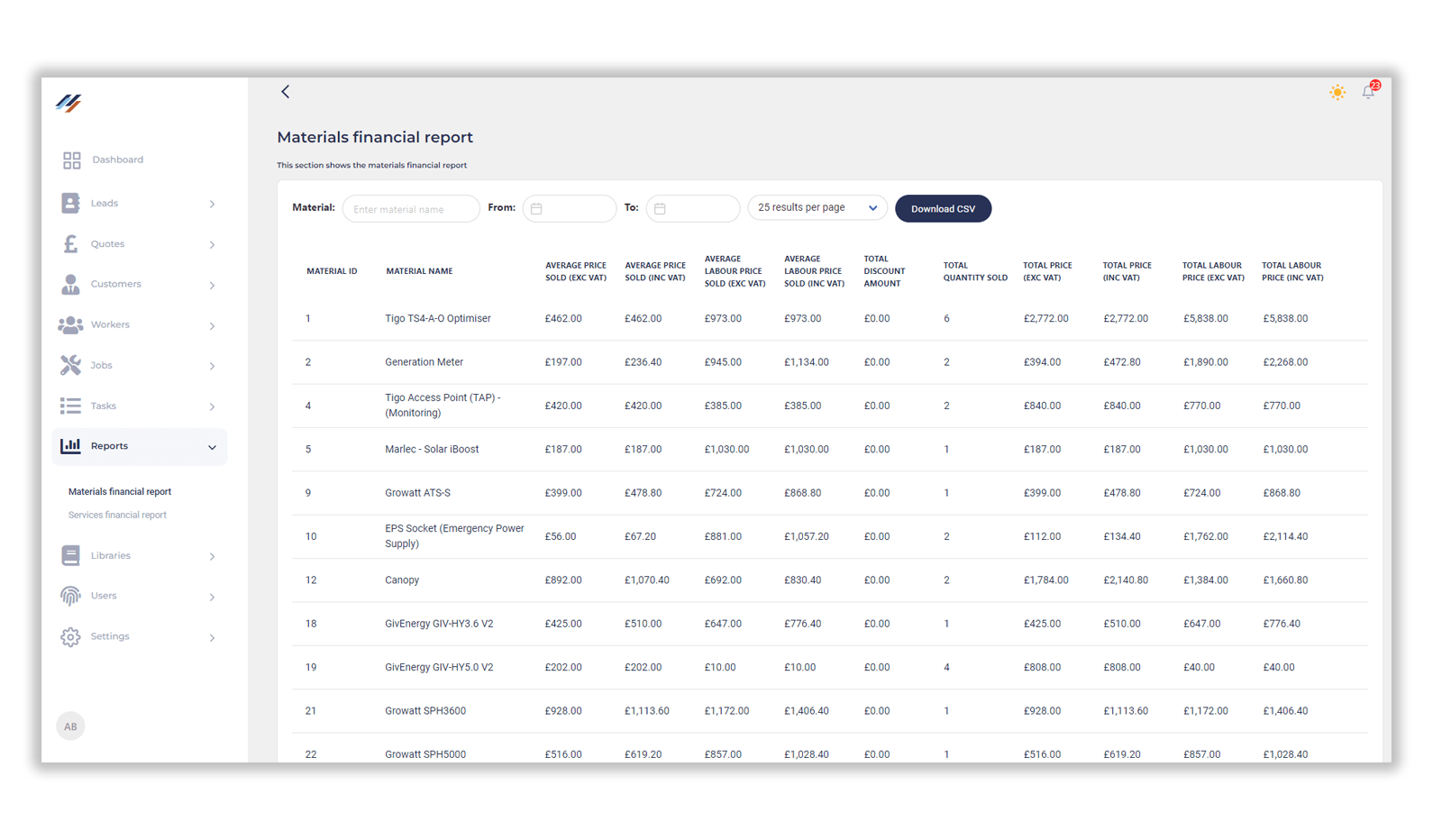
Task: Toggle the sun light-mode icon
Action: coord(1337,92)
